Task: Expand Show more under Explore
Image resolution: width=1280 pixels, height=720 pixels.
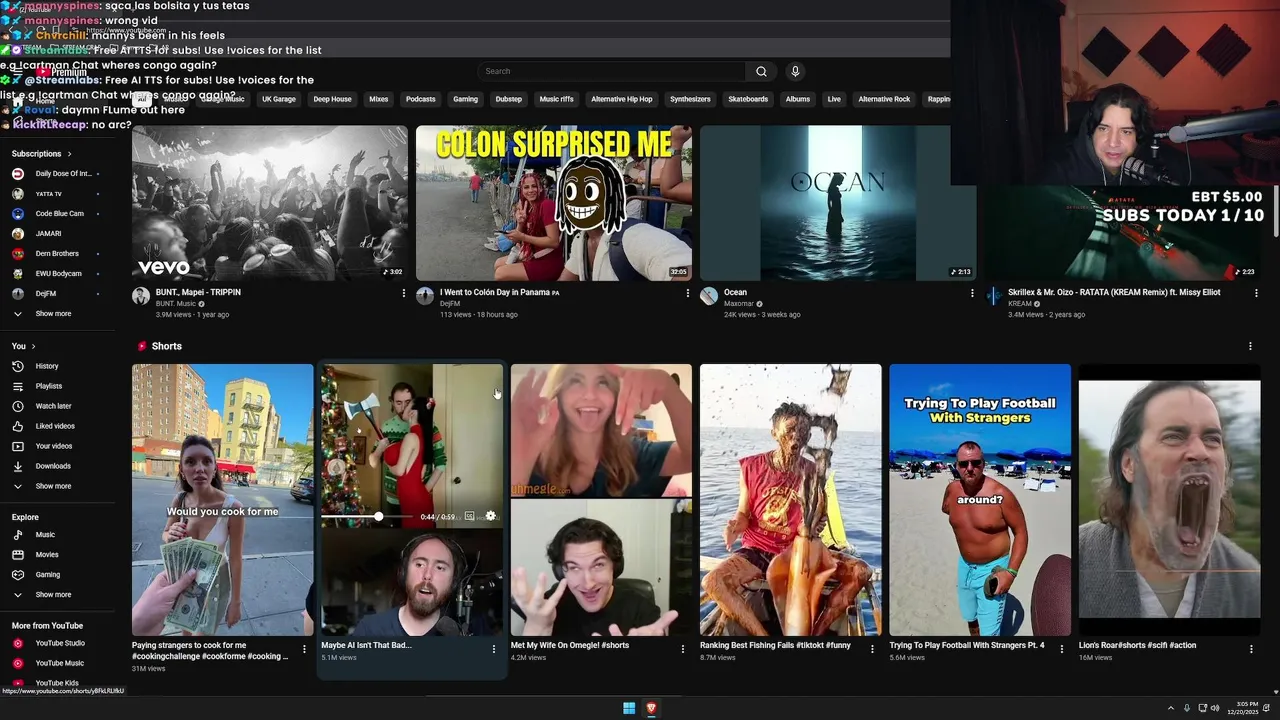Action: pyautogui.click(x=53, y=595)
